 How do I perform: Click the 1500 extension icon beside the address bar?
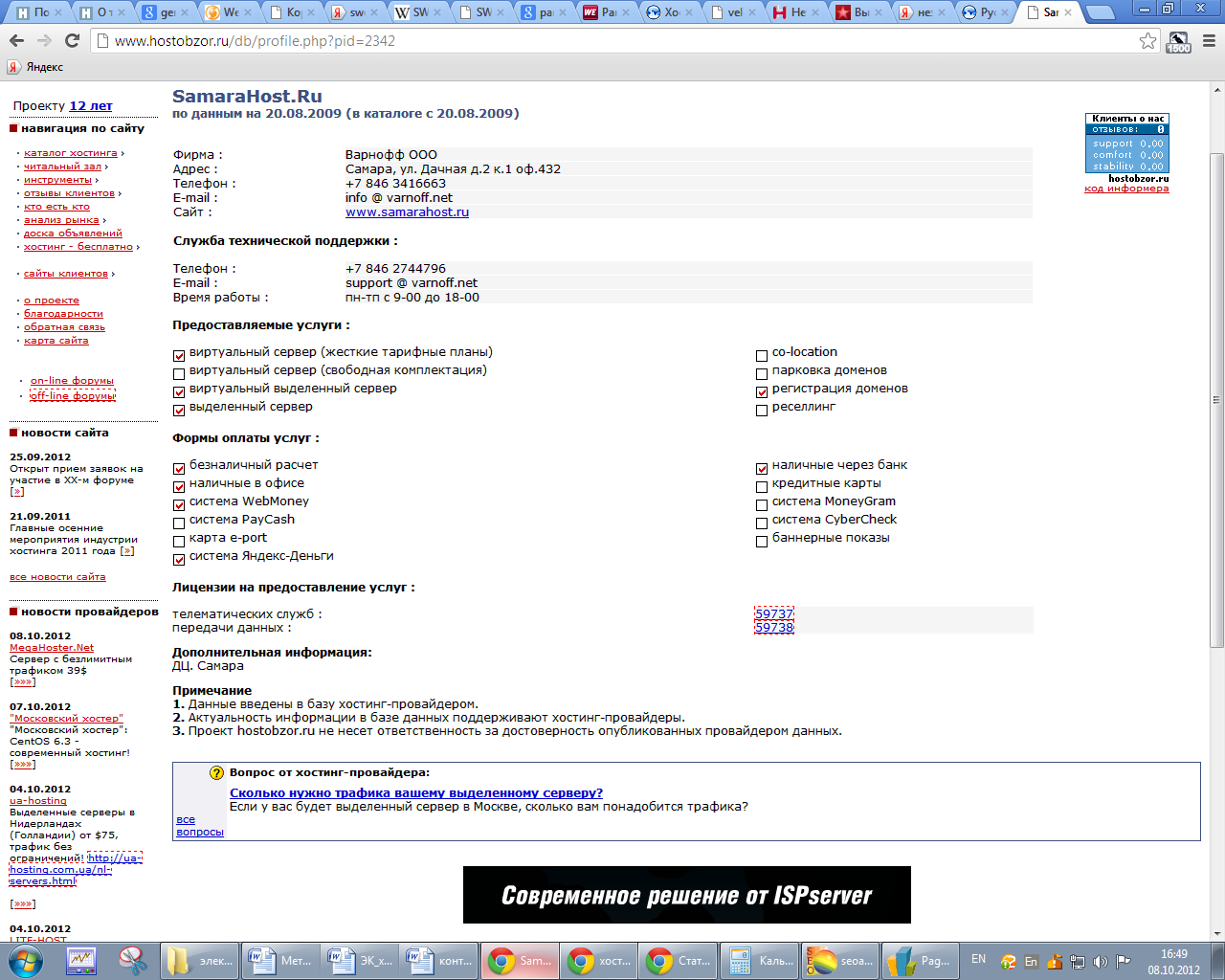tap(1178, 42)
